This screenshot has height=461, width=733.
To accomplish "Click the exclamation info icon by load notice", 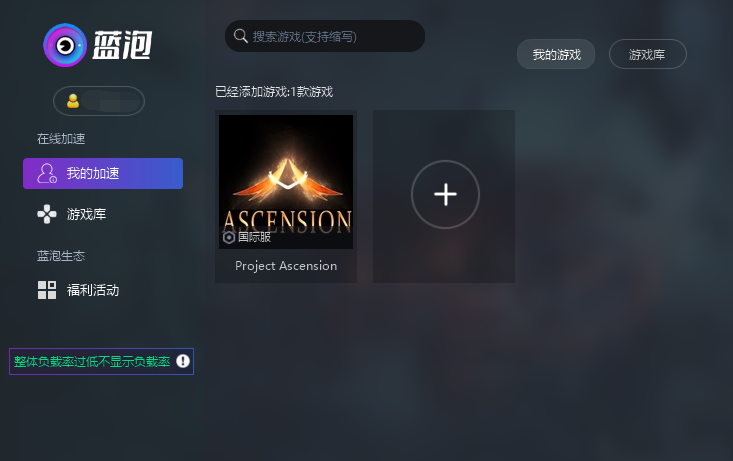I will (183, 361).
